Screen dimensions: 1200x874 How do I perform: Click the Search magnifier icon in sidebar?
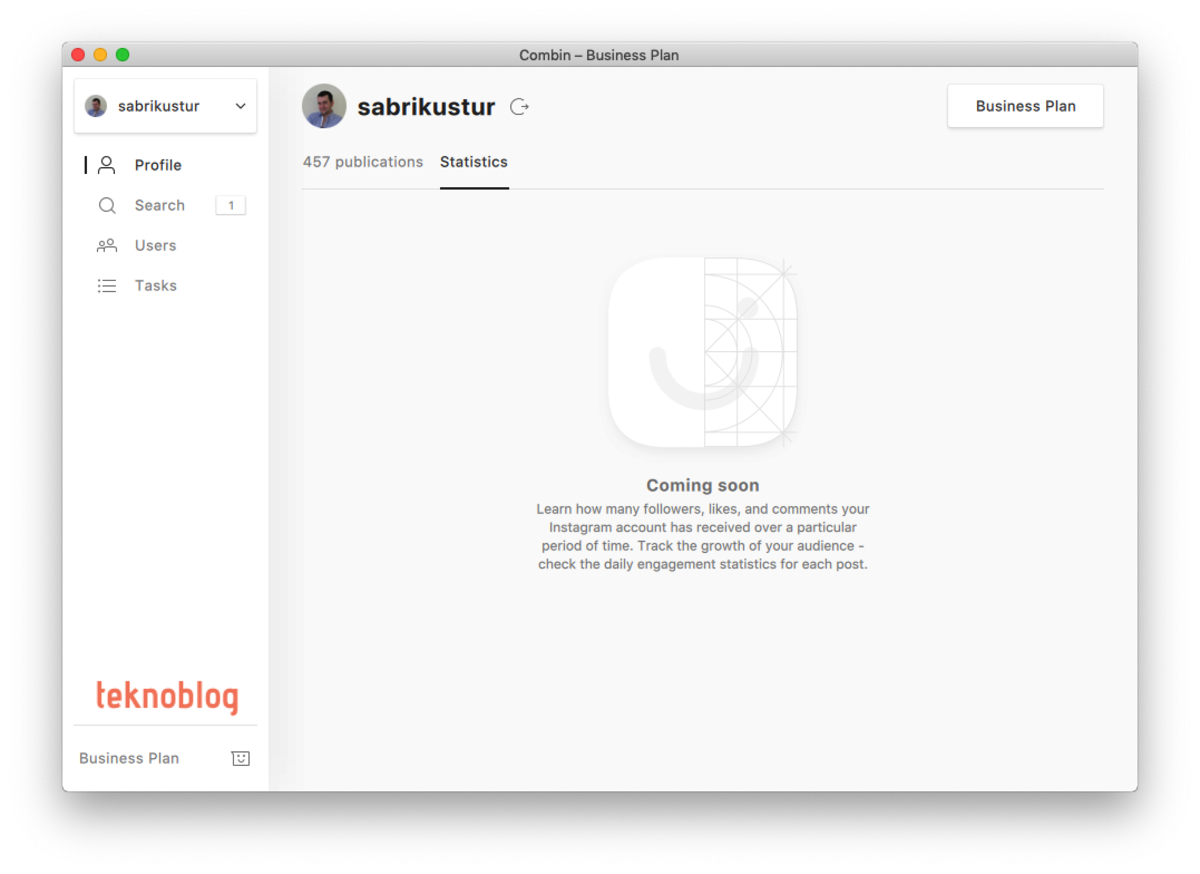[107, 205]
